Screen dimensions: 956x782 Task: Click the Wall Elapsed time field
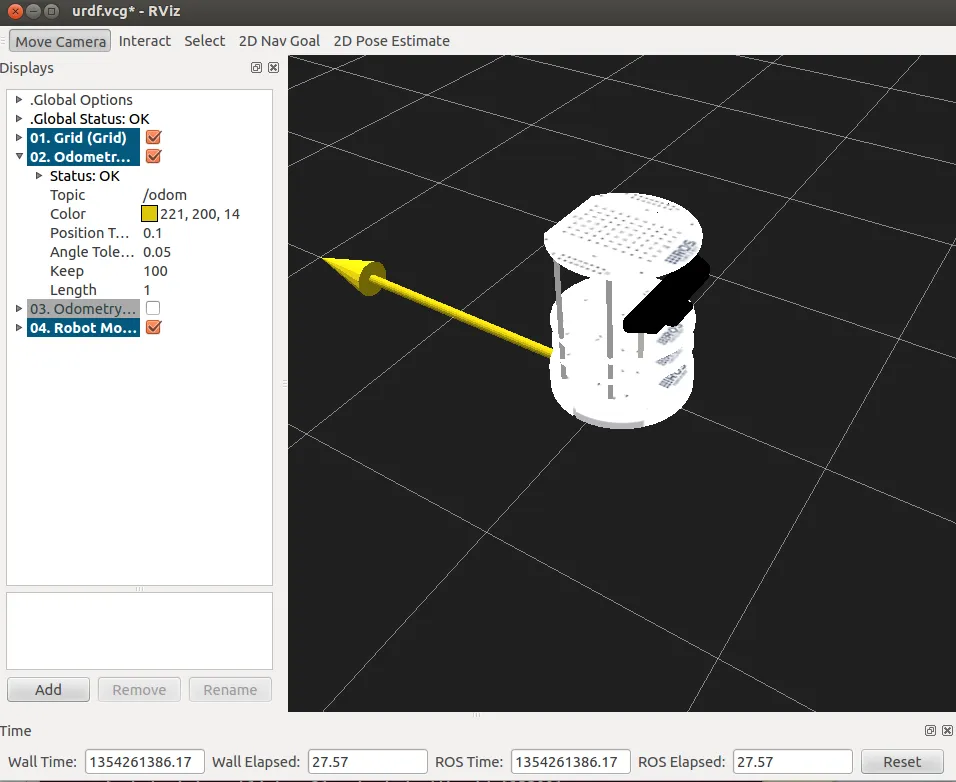click(x=367, y=762)
